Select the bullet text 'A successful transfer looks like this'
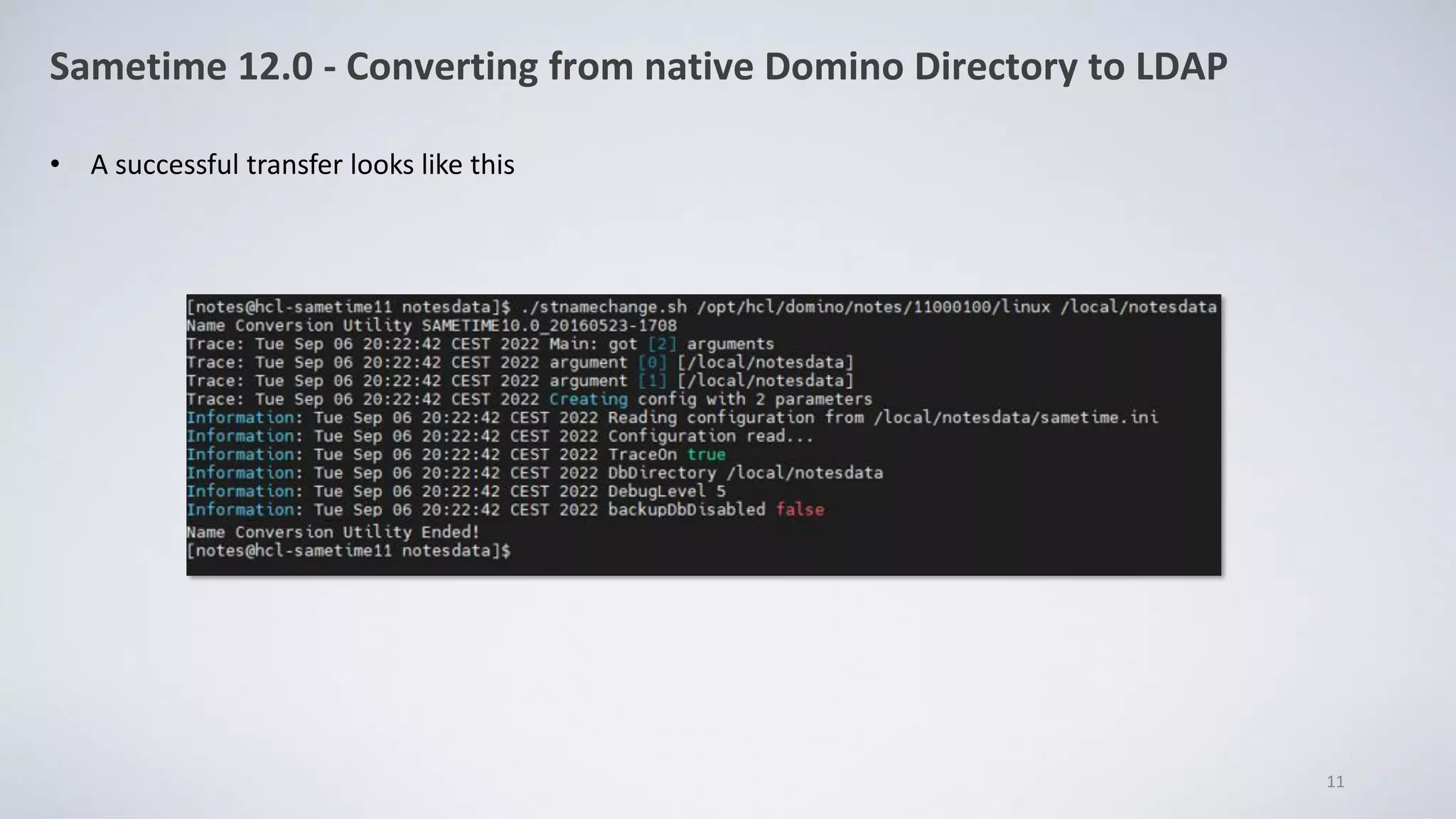 point(302,165)
